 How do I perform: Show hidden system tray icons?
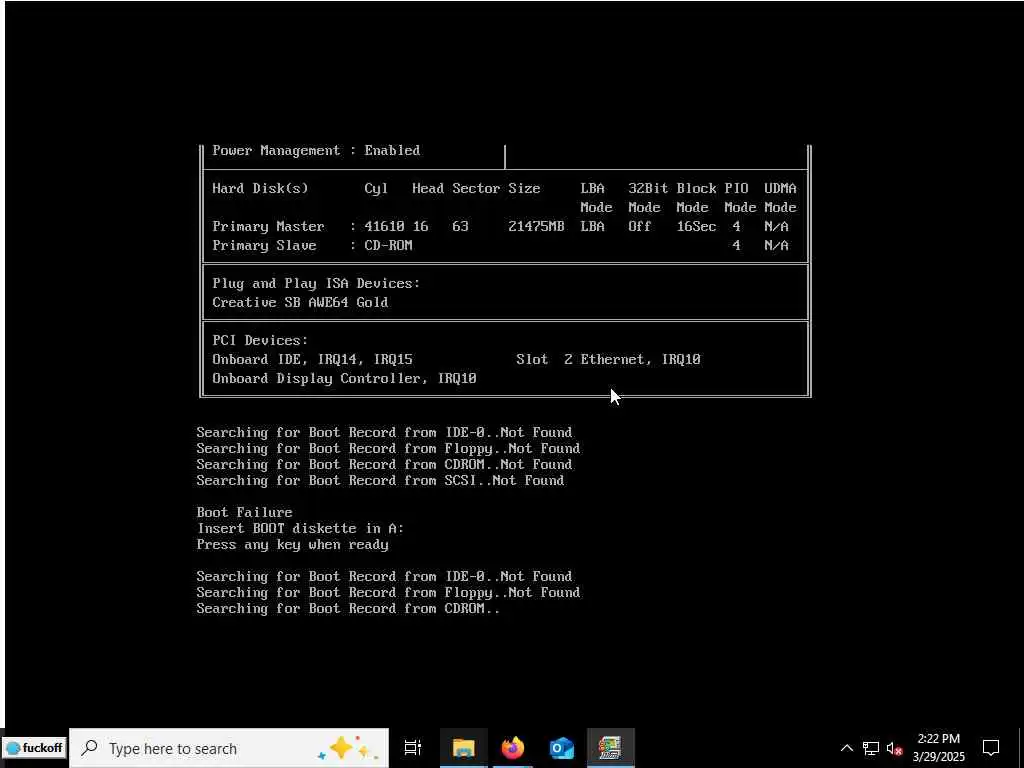pyautogui.click(x=846, y=748)
